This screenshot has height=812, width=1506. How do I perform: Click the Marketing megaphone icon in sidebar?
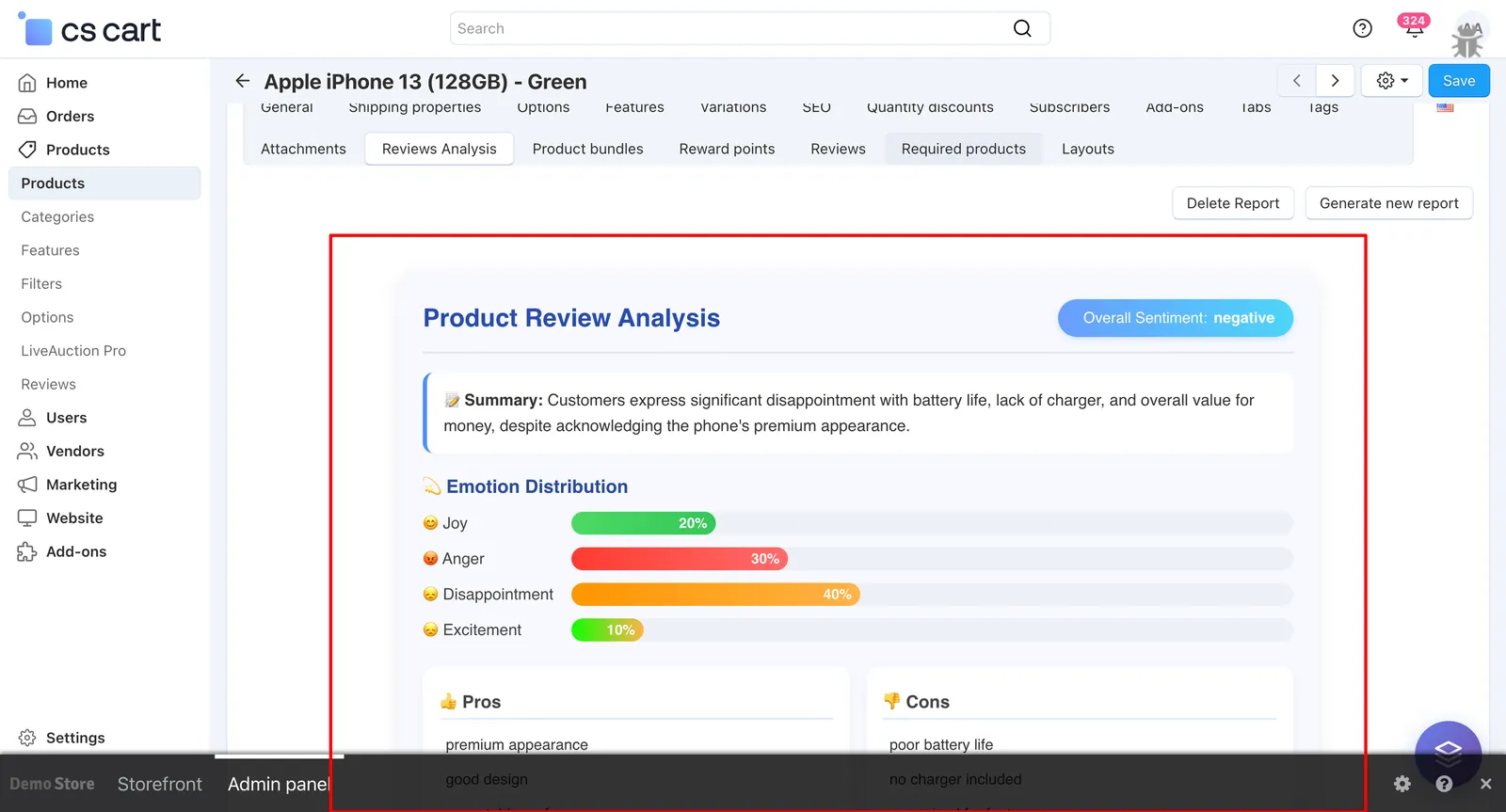tap(27, 485)
